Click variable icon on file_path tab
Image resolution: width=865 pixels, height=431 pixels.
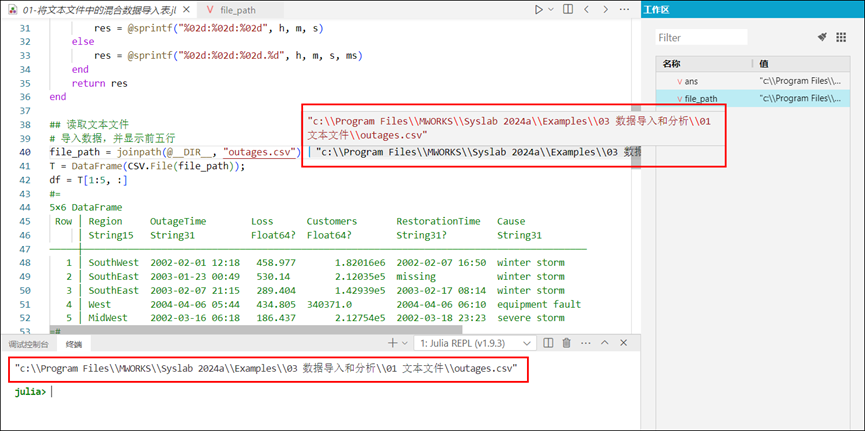[210, 10]
